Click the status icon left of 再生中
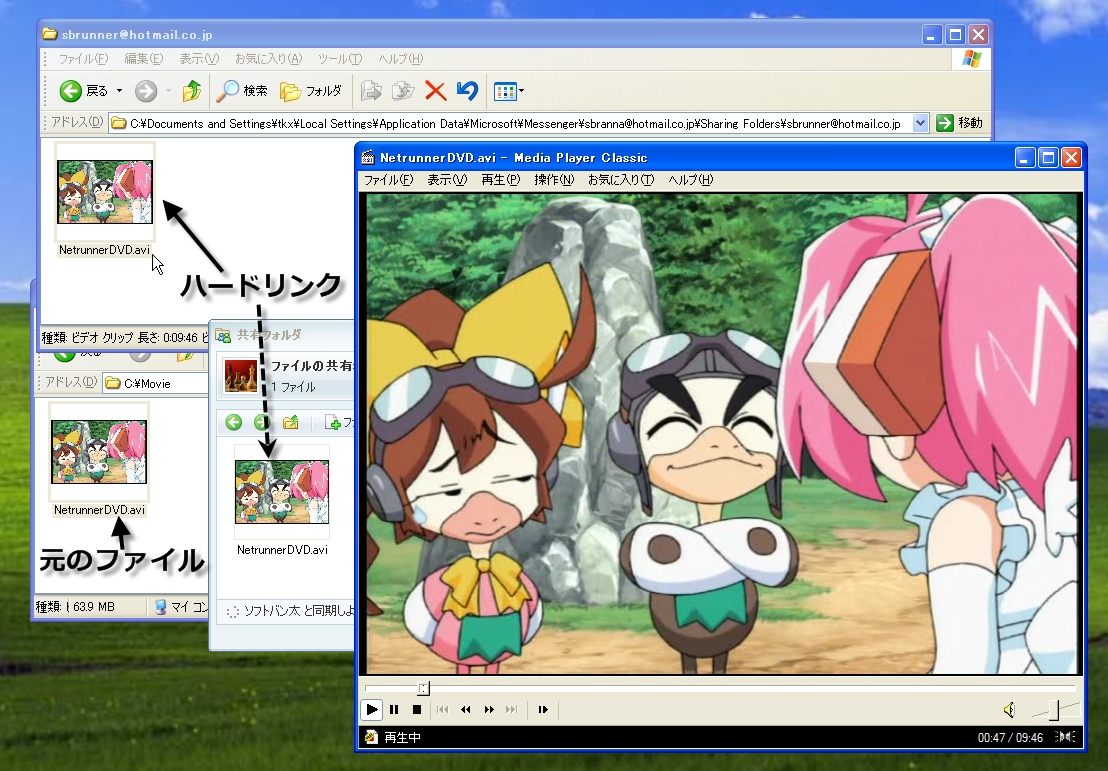1108x771 pixels. click(371, 738)
